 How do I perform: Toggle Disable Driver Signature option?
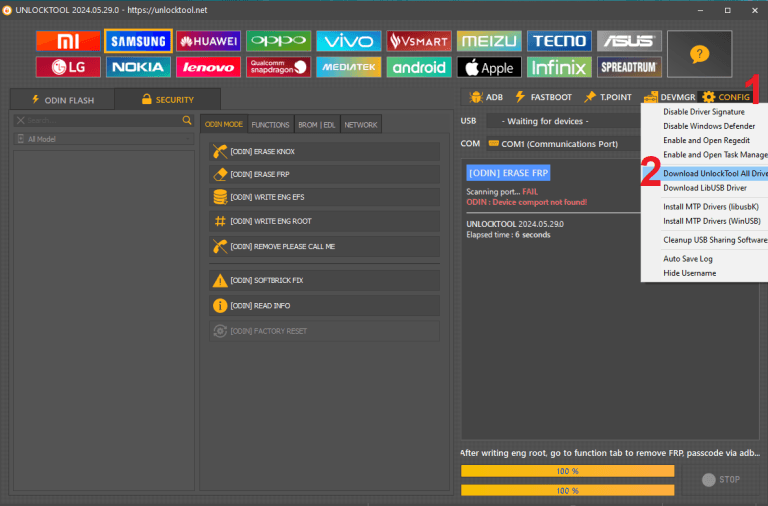pos(703,112)
